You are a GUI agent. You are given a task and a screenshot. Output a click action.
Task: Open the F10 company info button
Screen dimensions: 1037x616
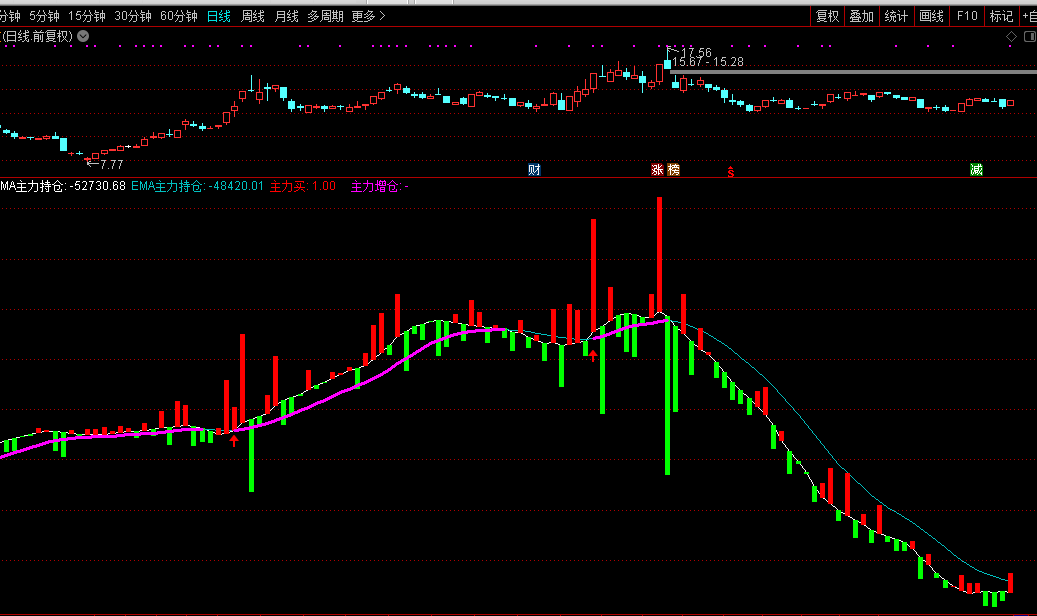[966, 16]
